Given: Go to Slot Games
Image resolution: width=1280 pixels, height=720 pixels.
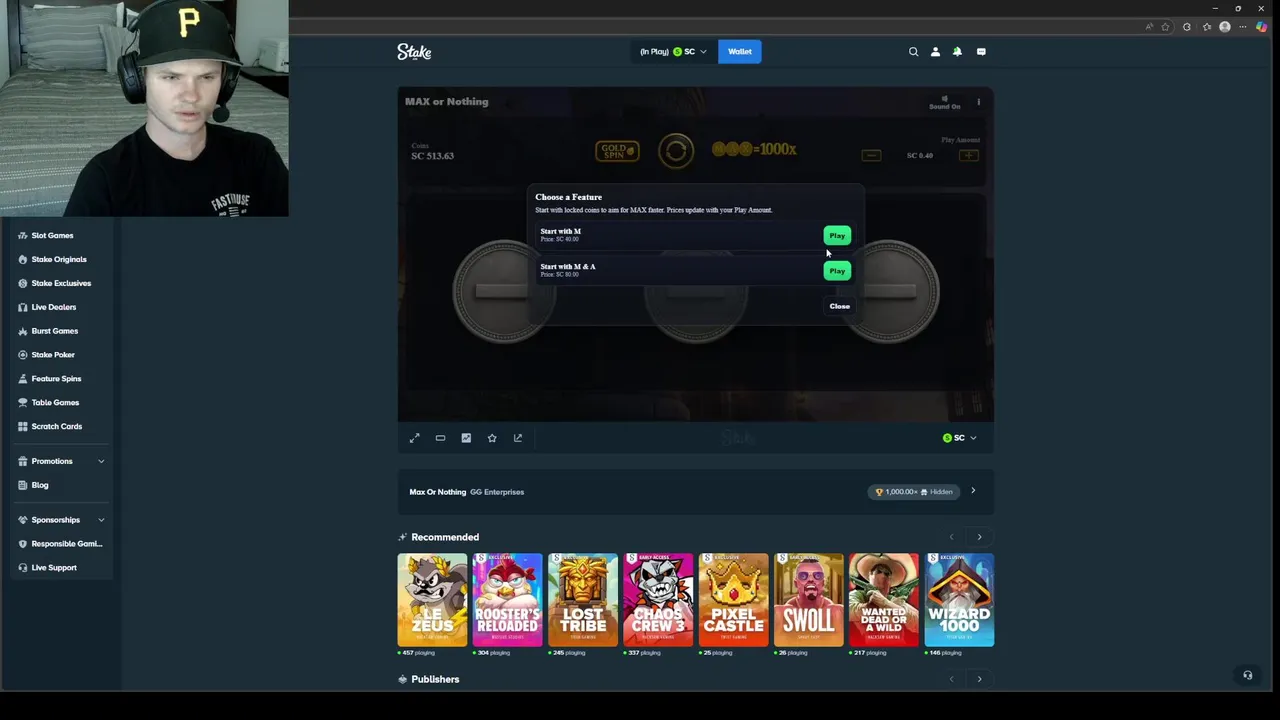Looking at the screenshot, I should 52,236.
